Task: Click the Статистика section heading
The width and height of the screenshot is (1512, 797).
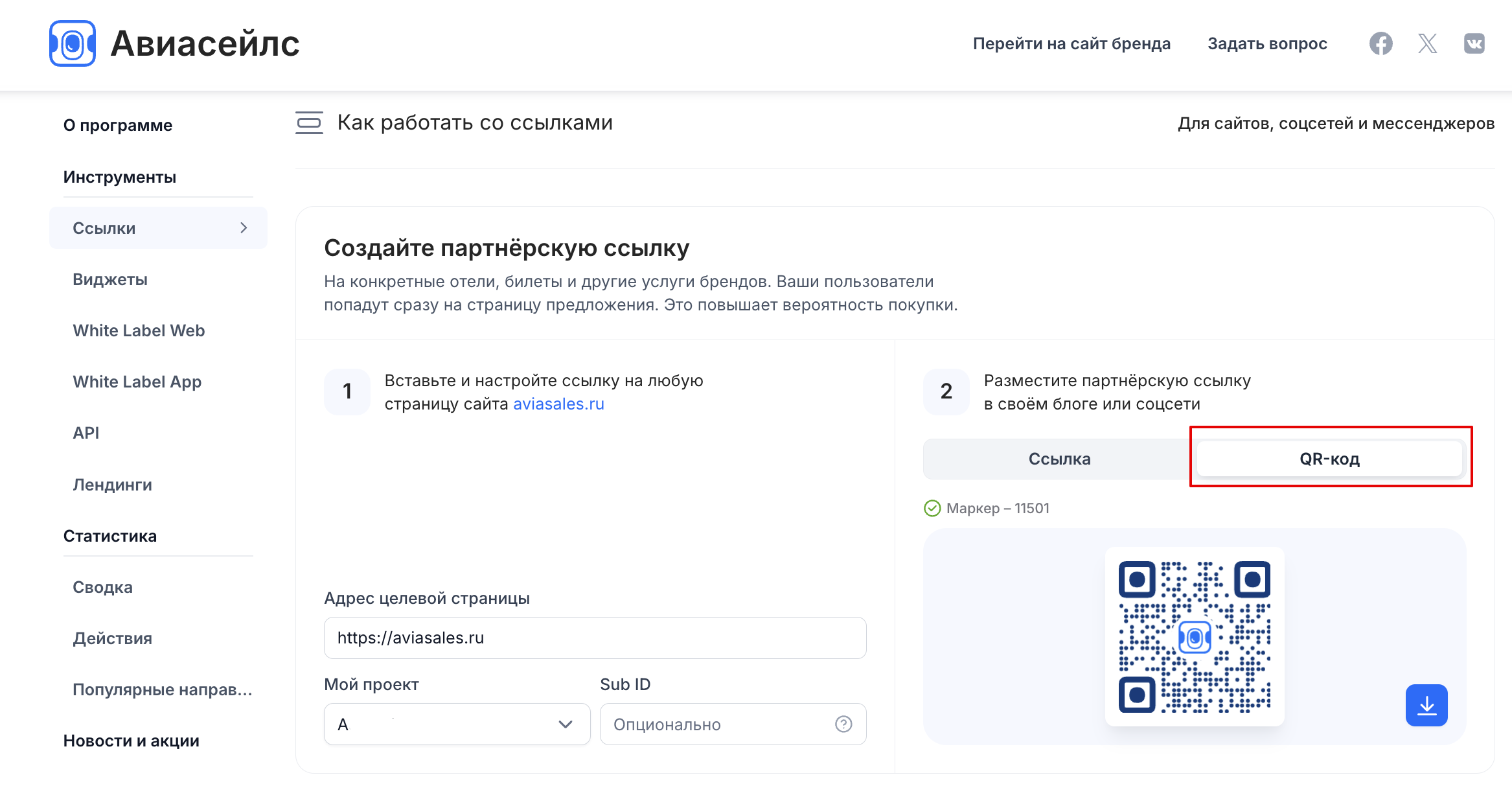Action: 110,536
